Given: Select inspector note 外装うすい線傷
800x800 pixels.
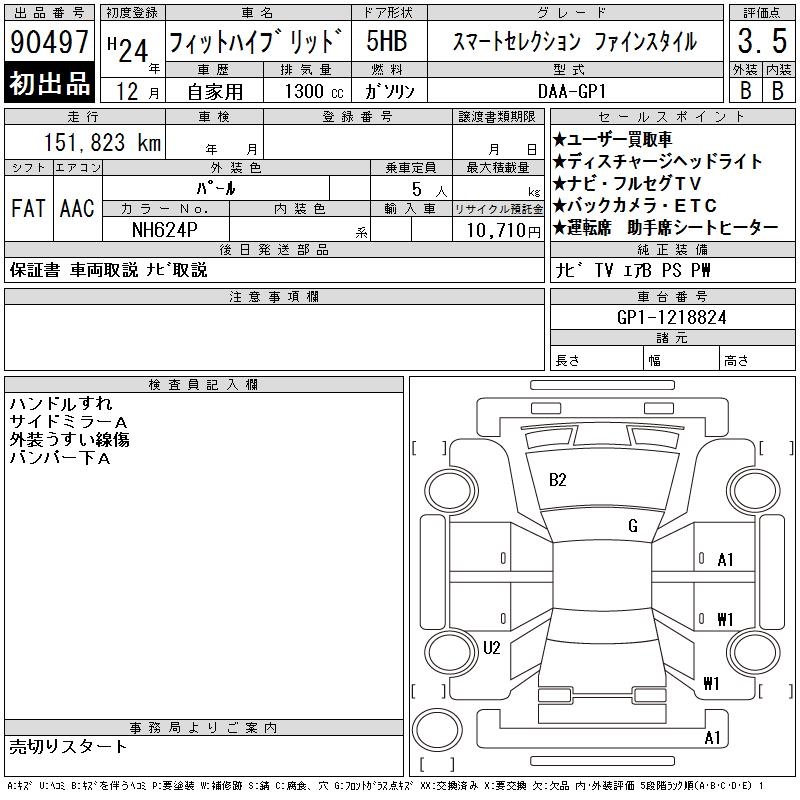Looking at the screenshot, I should tap(69, 439).
